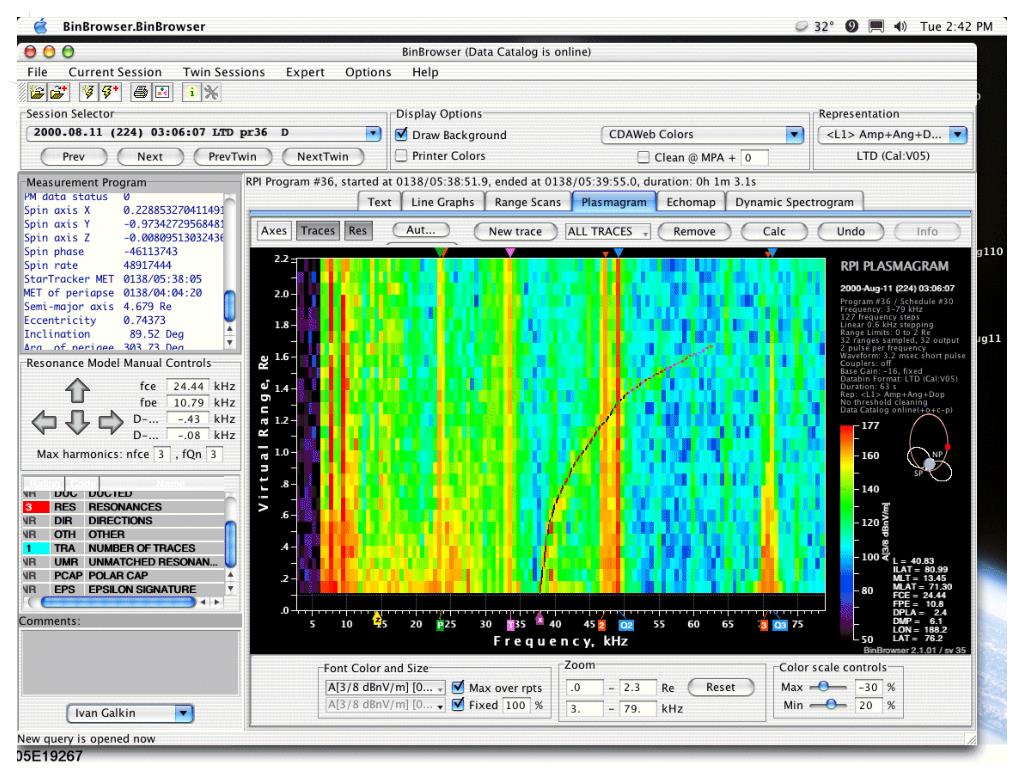This screenshot has height=768, width=1024.
Task: Select the NUMBER OF TRACES row
Action: pyautogui.click(x=124, y=548)
